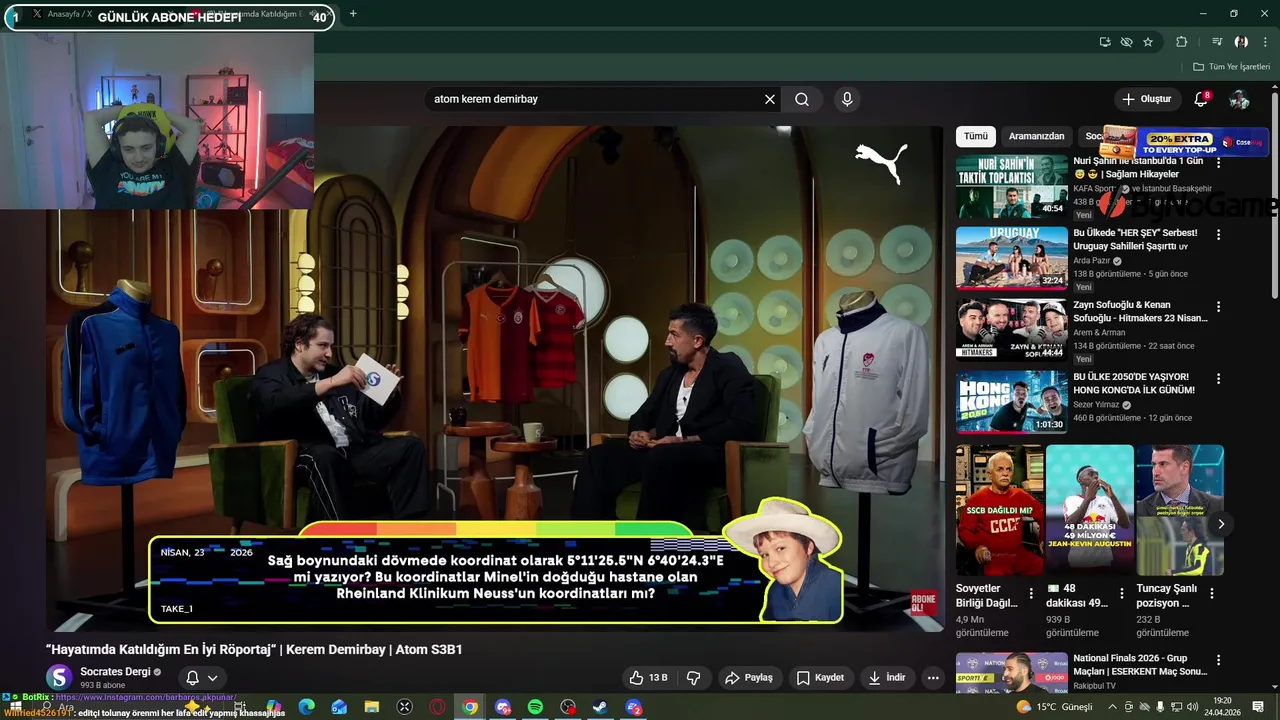Image resolution: width=1280 pixels, height=720 pixels.
Task: Click the magnifier search button
Action: pos(802,99)
